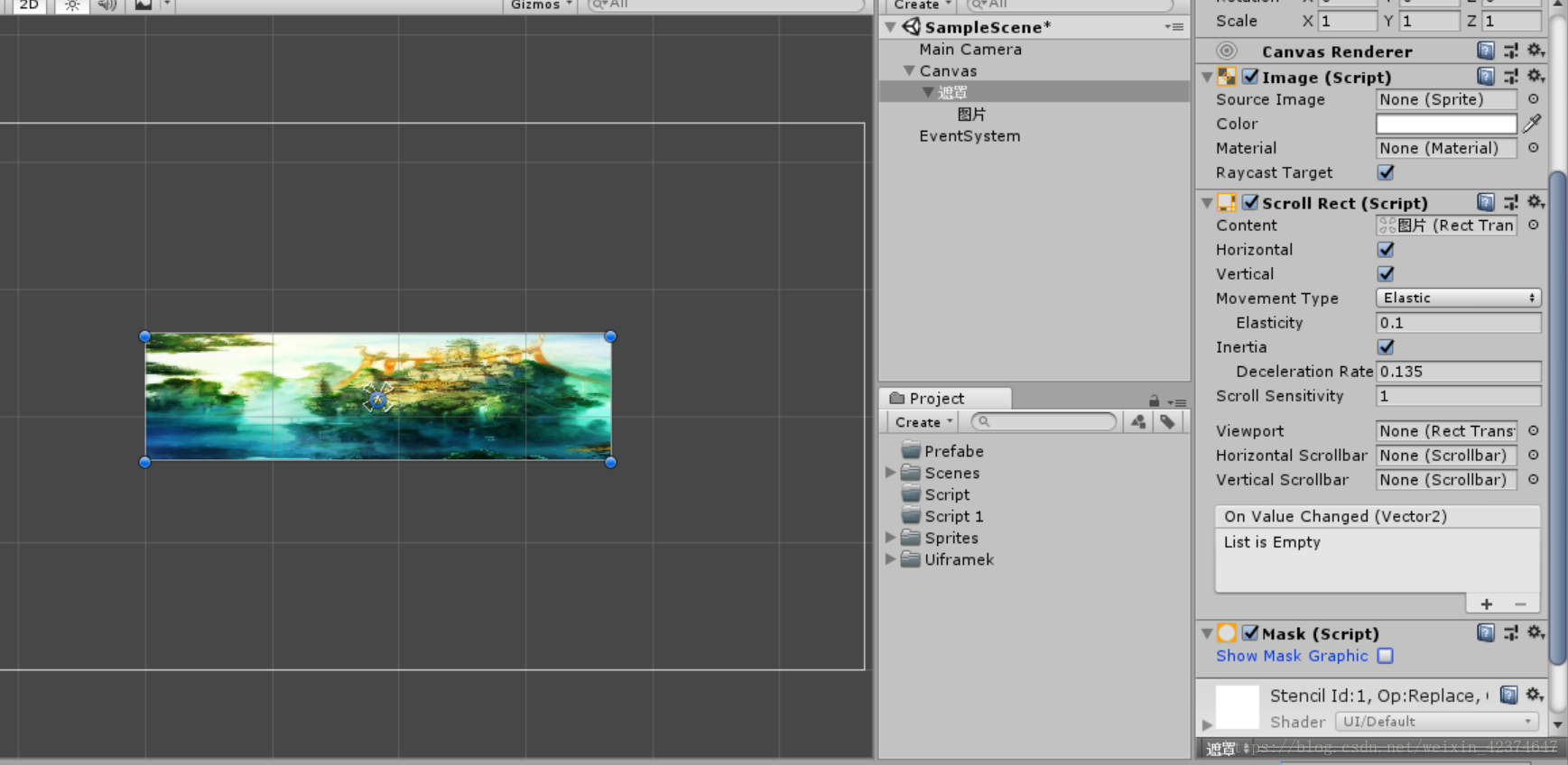Open Image Script help book icon
This screenshot has height=765, width=1568.
pos(1485,77)
